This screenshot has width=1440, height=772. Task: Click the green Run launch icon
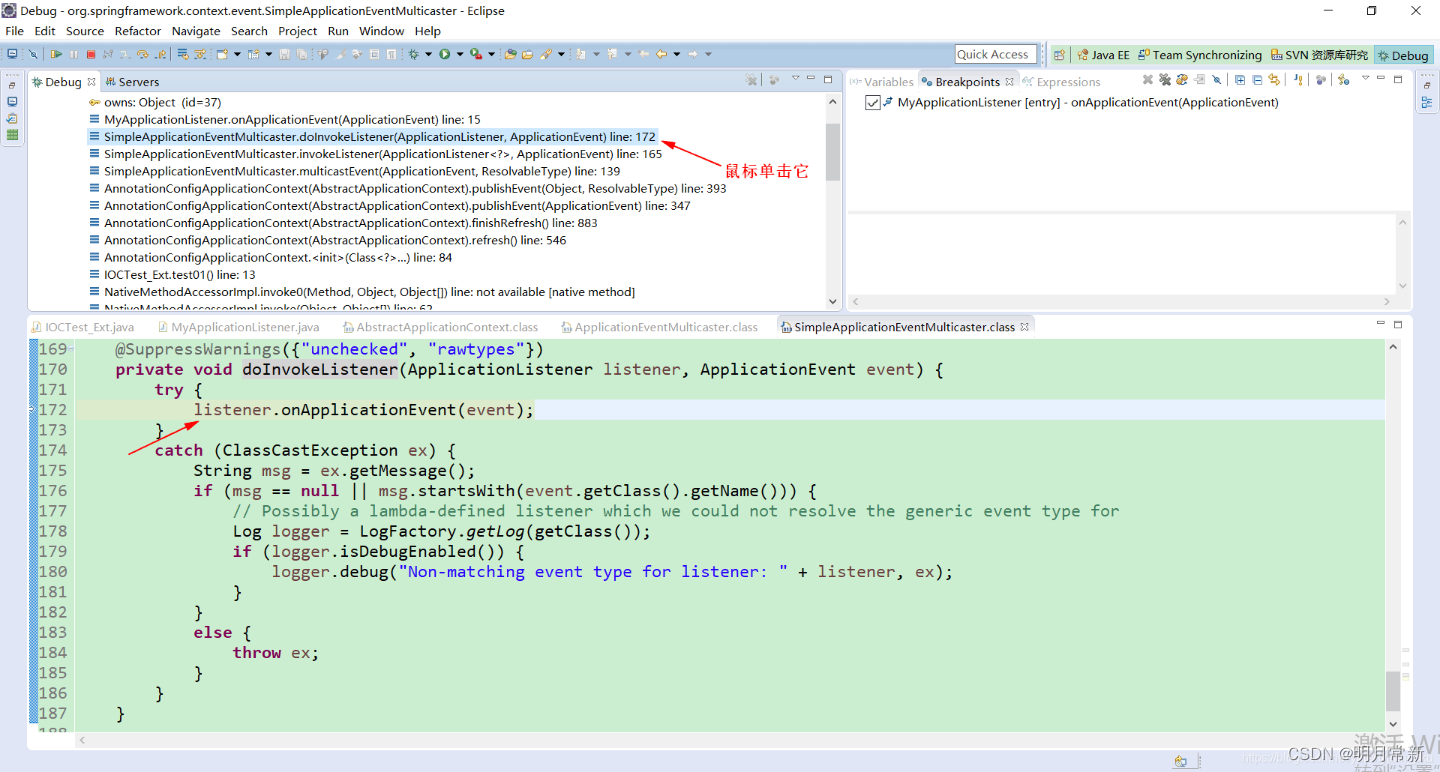tap(444, 54)
